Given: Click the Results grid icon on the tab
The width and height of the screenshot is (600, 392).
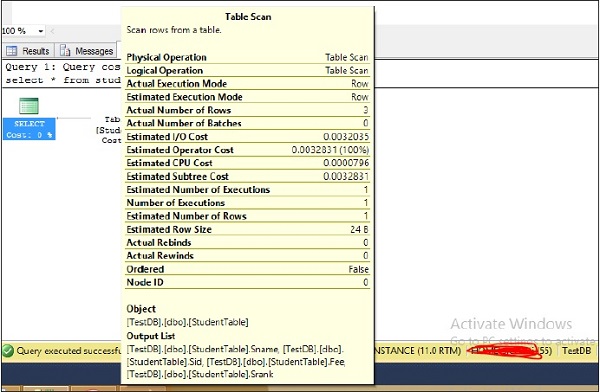Looking at the screenshot, I should tap(12, 51).
